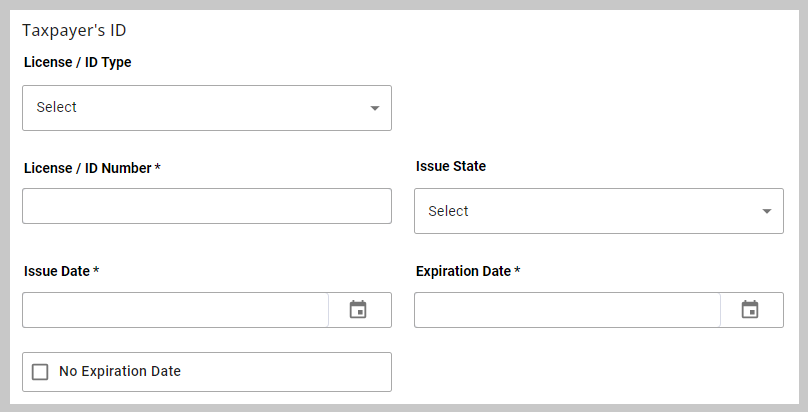Viewport: 808px width, 412px height.
Task: Click the License / ID Type label
Action: tap(78, 62)
